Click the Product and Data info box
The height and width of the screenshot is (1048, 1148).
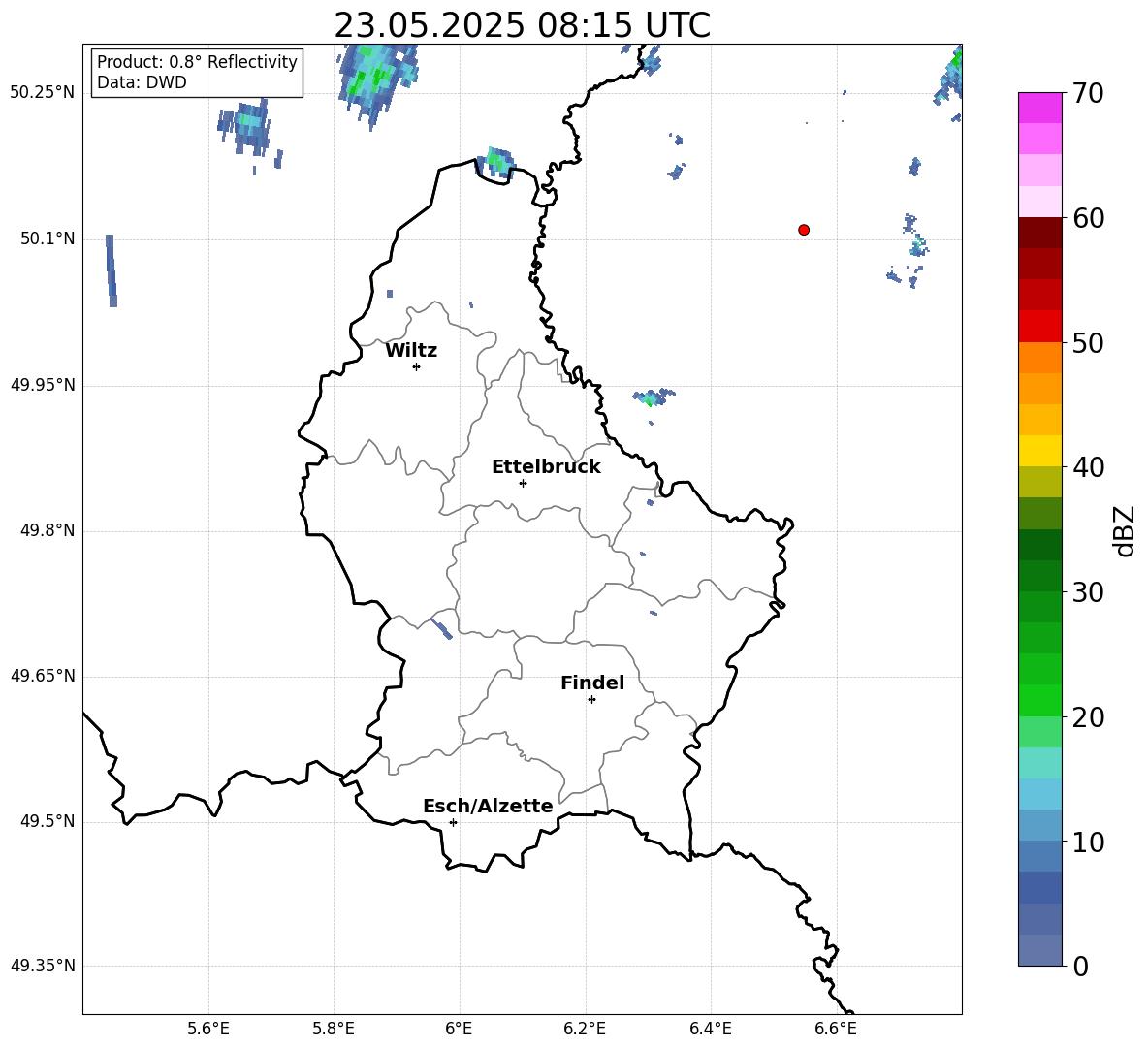pyautogui.click(x=197, y=72)
